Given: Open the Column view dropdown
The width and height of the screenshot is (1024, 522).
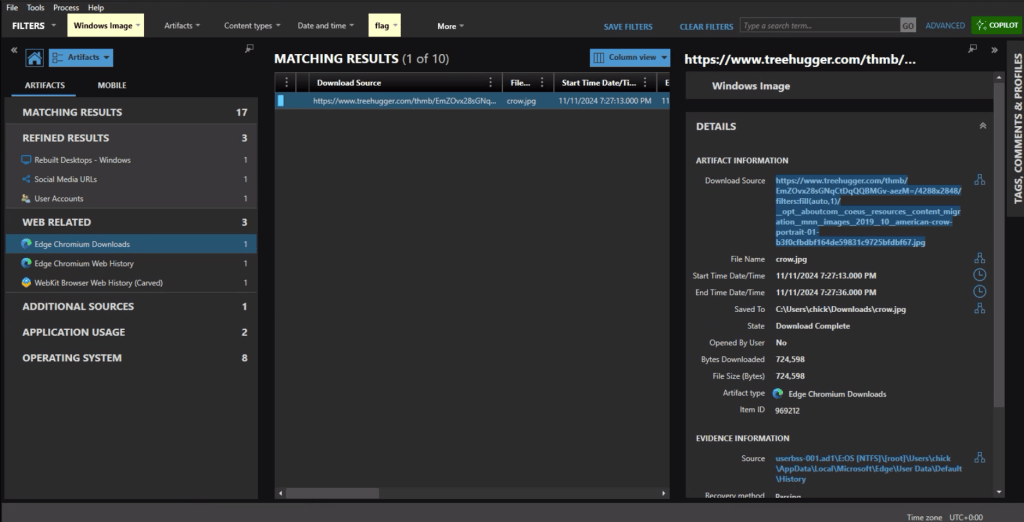Looking at the screenshot, I should point(630,58).
